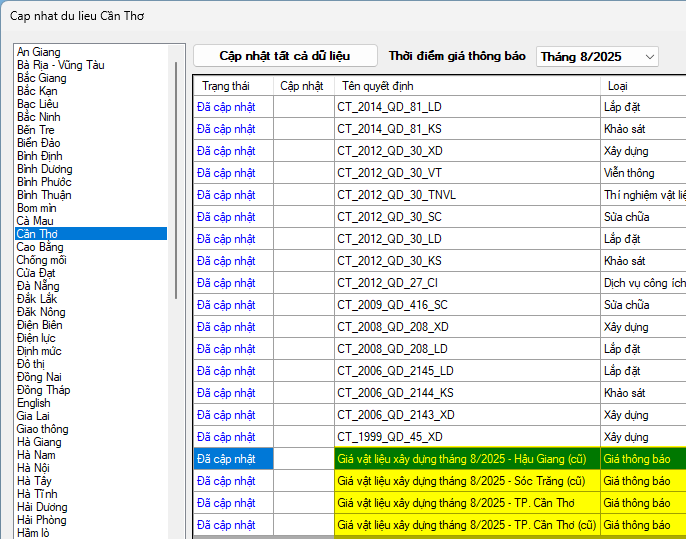
Task: Select 'An Giang' in the province list
Action: pyautogui.click(x=39, y=52)
